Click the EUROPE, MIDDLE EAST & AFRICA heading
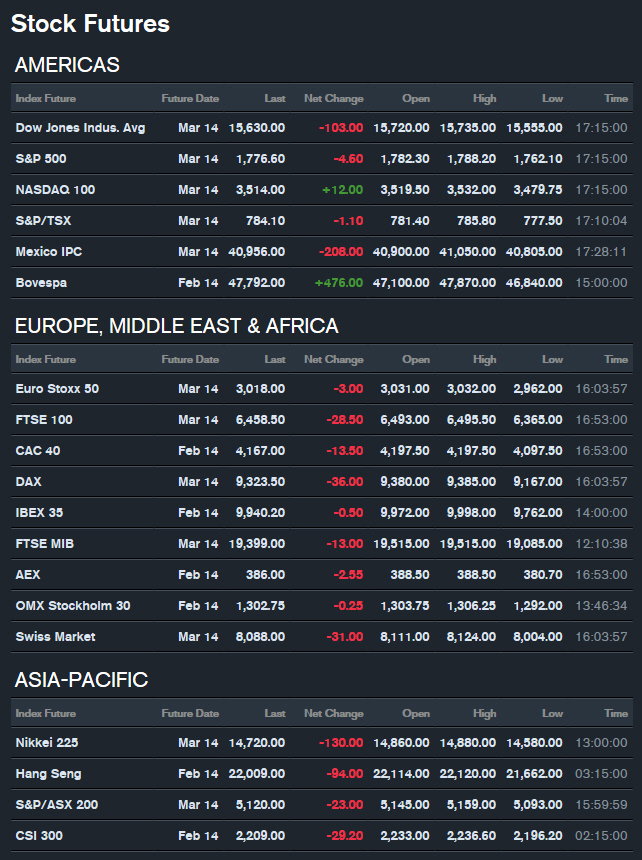 point(176,327)
